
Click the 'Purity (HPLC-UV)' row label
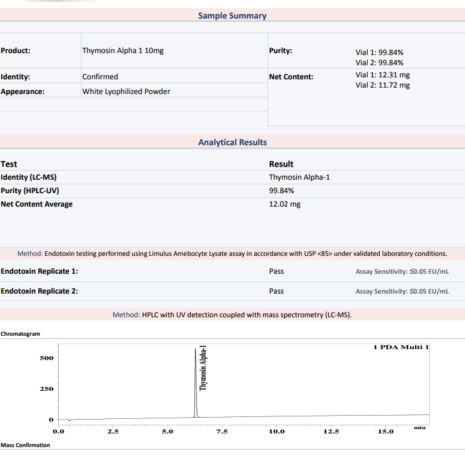[30, 191]
